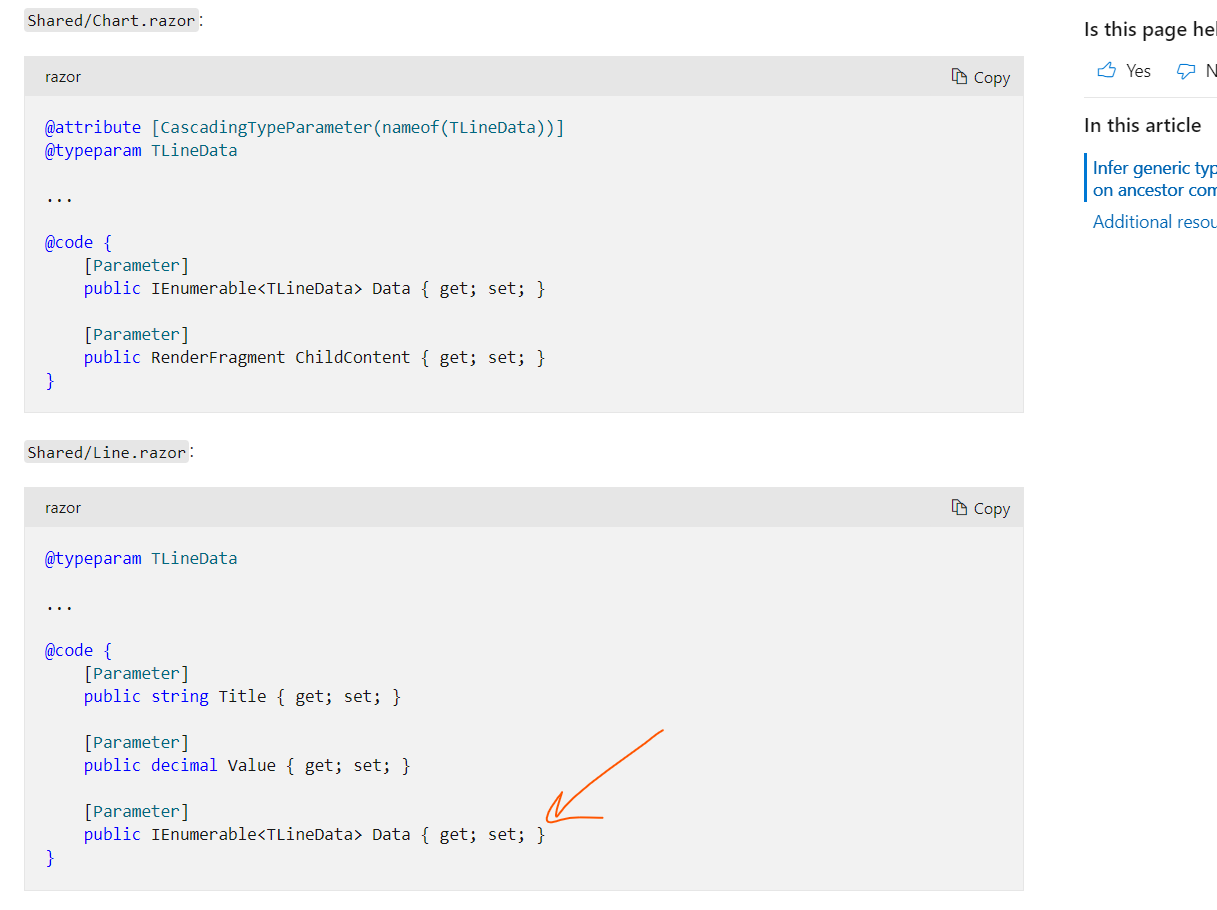This screenshot has width=1217, height=910.
Task: Click the 'In this article' heading
Action: coord(1142,125)
